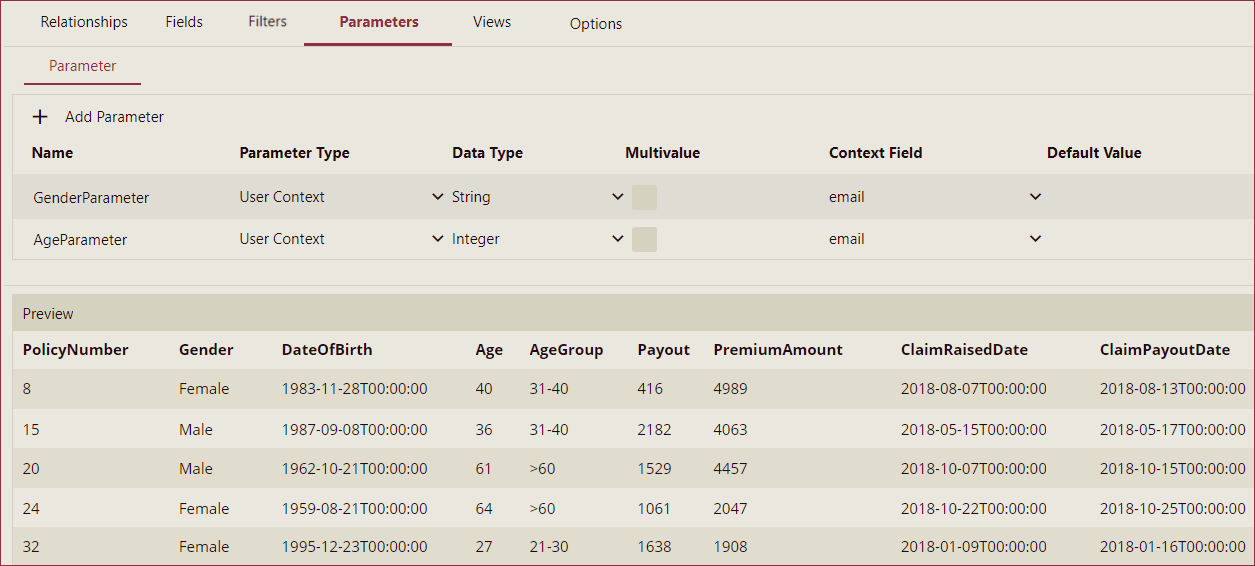Viewport: 1255px width, 566px height.
Task: Select the Views tab
Action: pyautogui.click(x=492, y=22)
